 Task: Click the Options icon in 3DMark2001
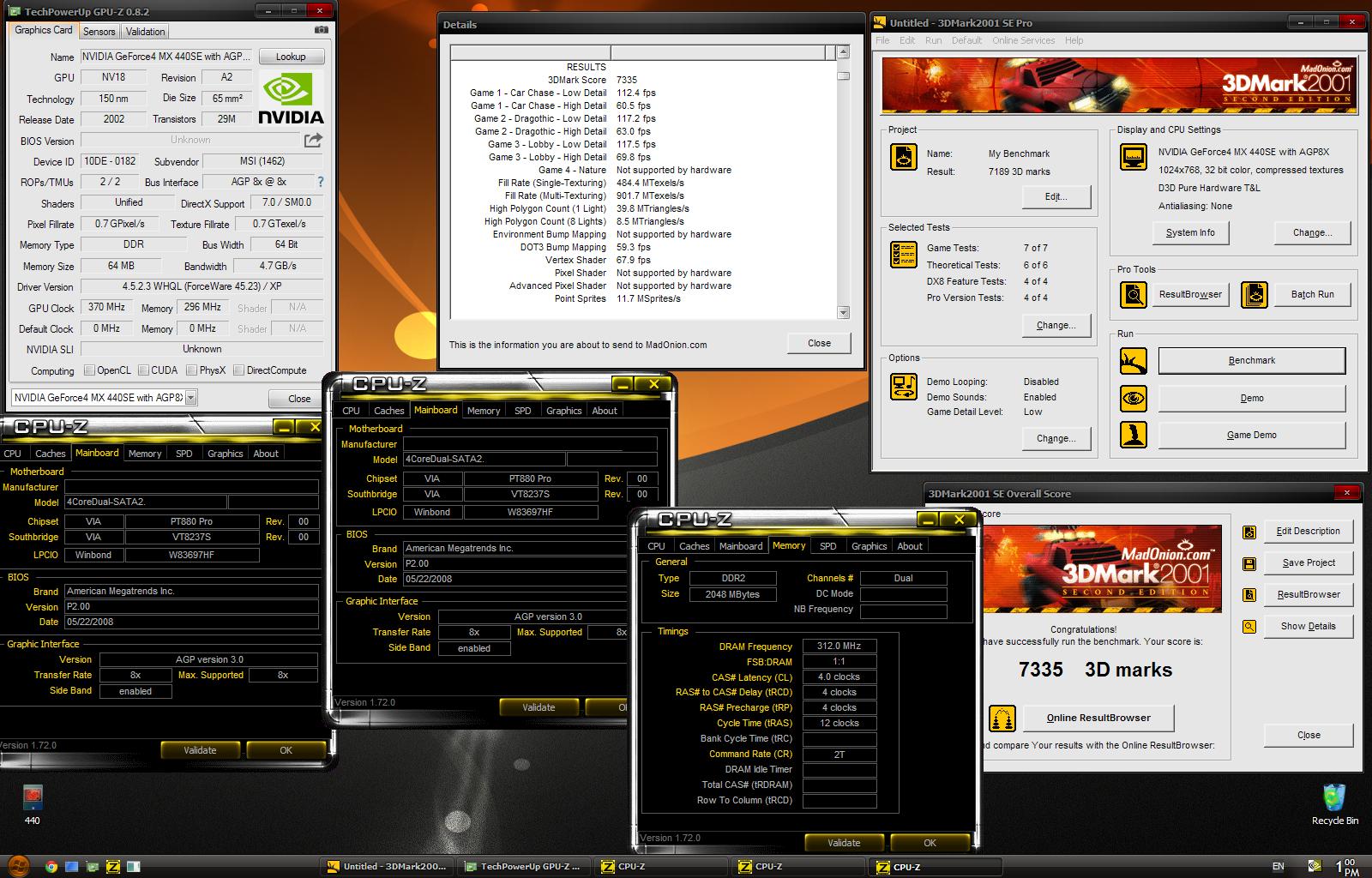coord(904,387)
